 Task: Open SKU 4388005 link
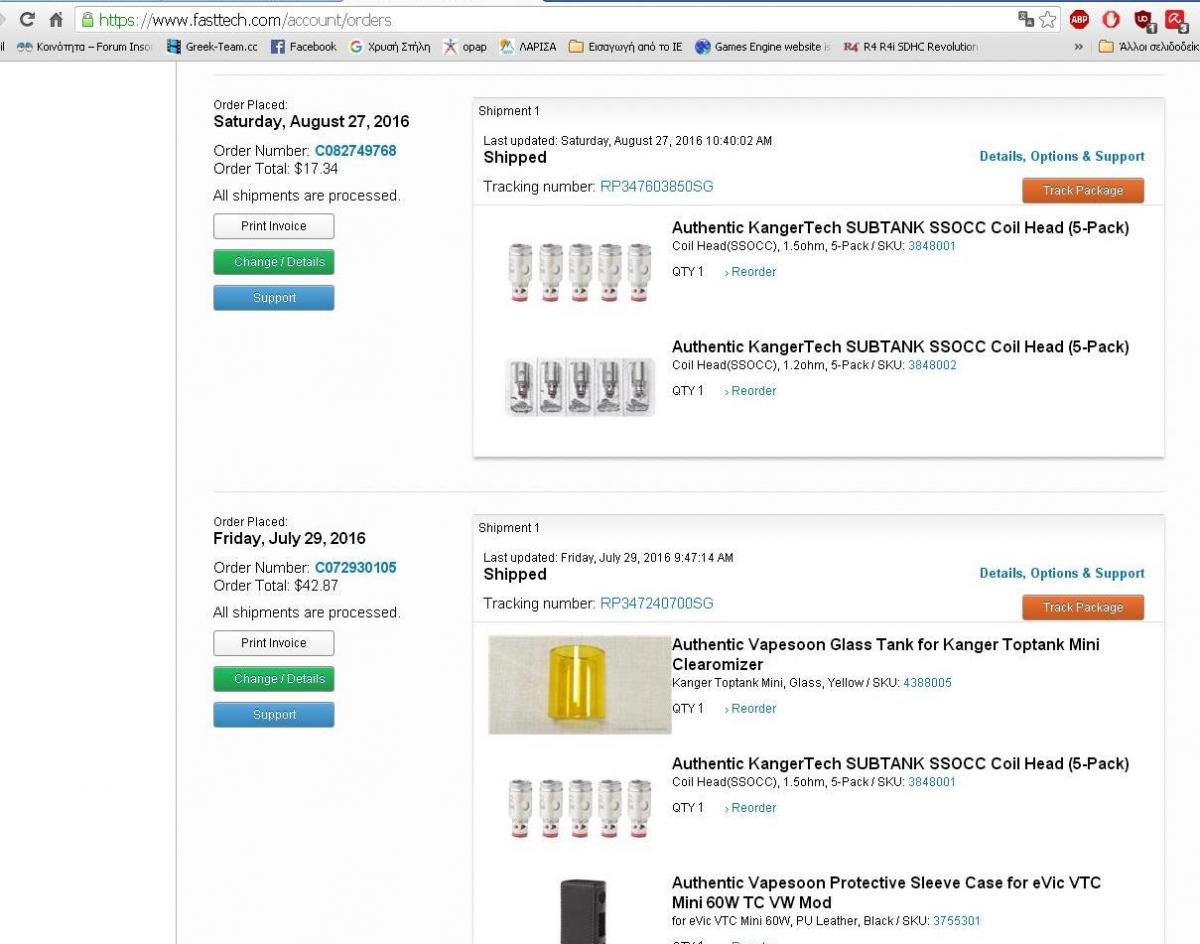927,683
